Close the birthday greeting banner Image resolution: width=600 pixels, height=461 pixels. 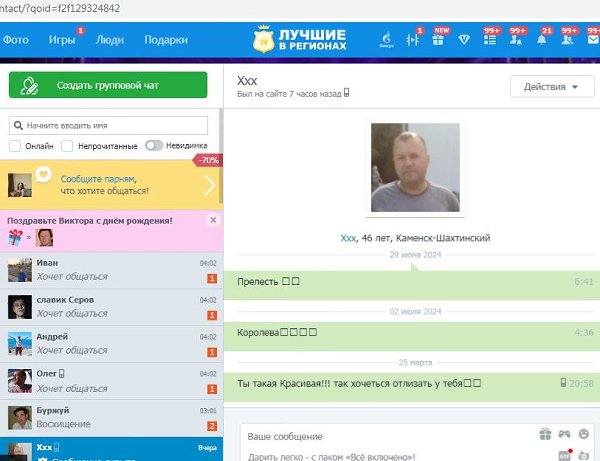click(x=212, y=219)
